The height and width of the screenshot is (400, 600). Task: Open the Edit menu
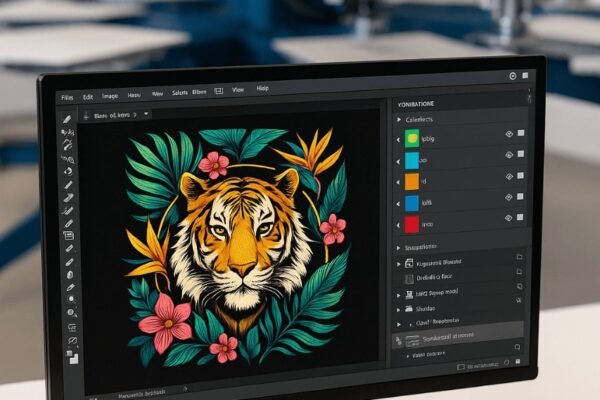pyautogui.click(x=88, y=97)
